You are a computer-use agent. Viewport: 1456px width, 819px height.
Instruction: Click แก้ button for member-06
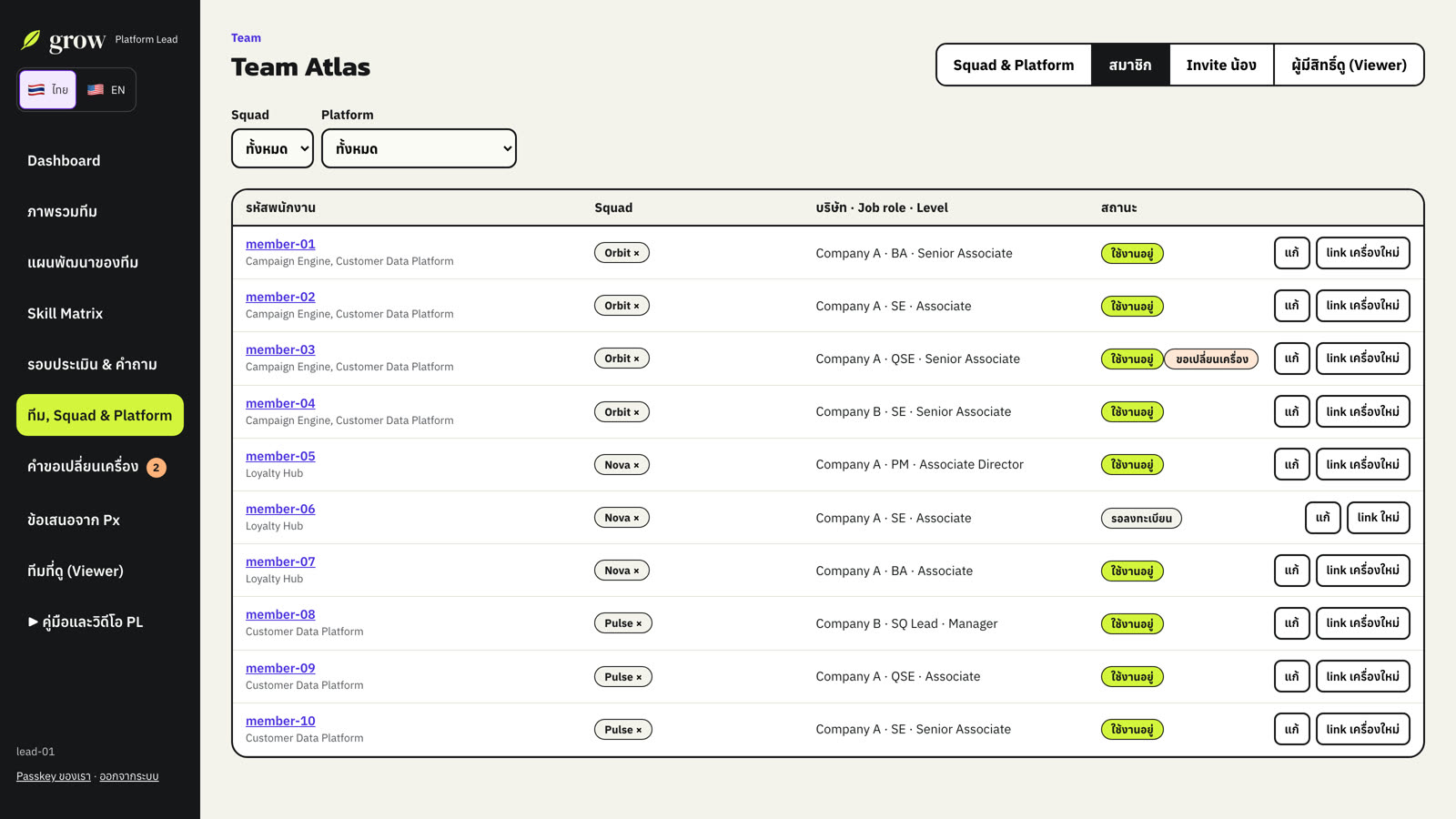point(1323,518)
